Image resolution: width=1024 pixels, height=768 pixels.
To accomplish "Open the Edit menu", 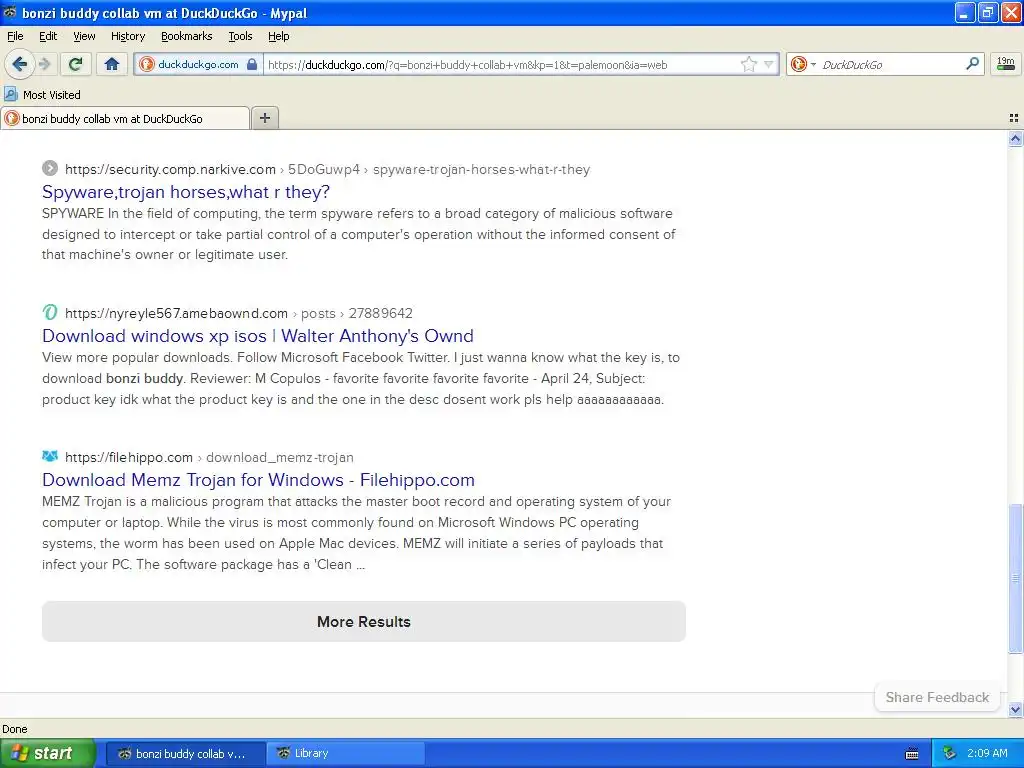I will (48, 36).
